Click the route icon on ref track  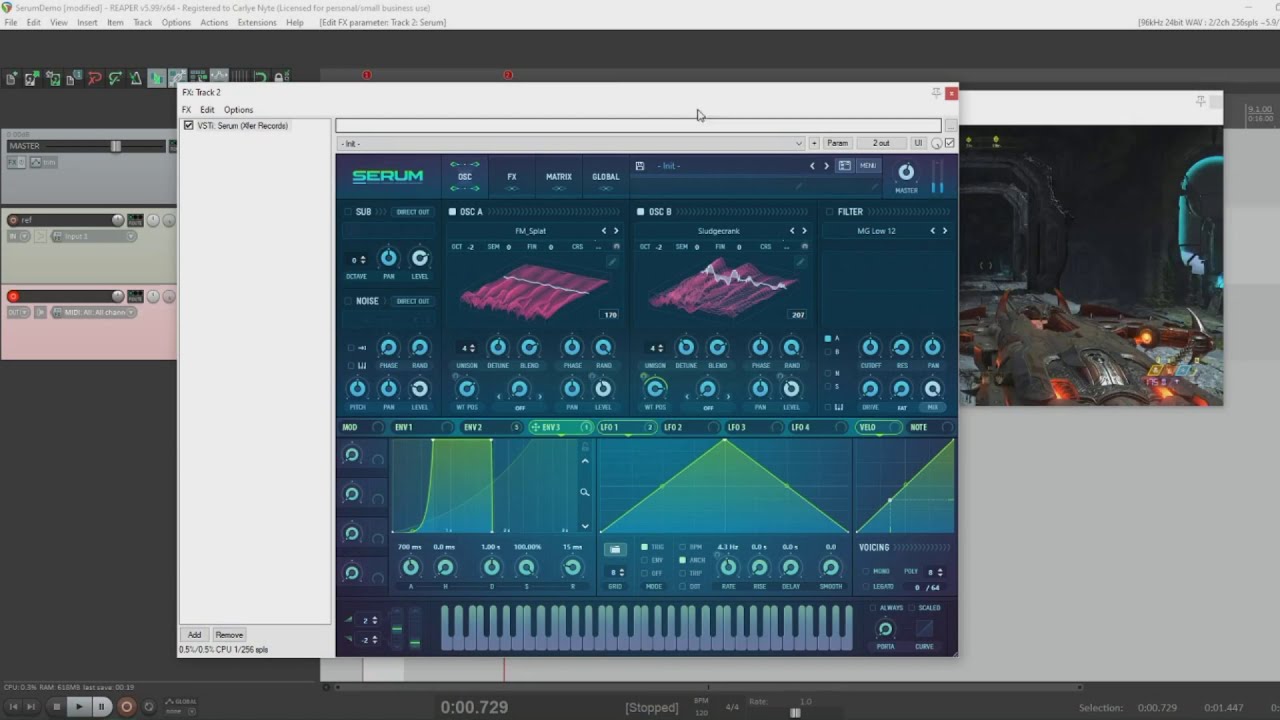pos(135,220)
